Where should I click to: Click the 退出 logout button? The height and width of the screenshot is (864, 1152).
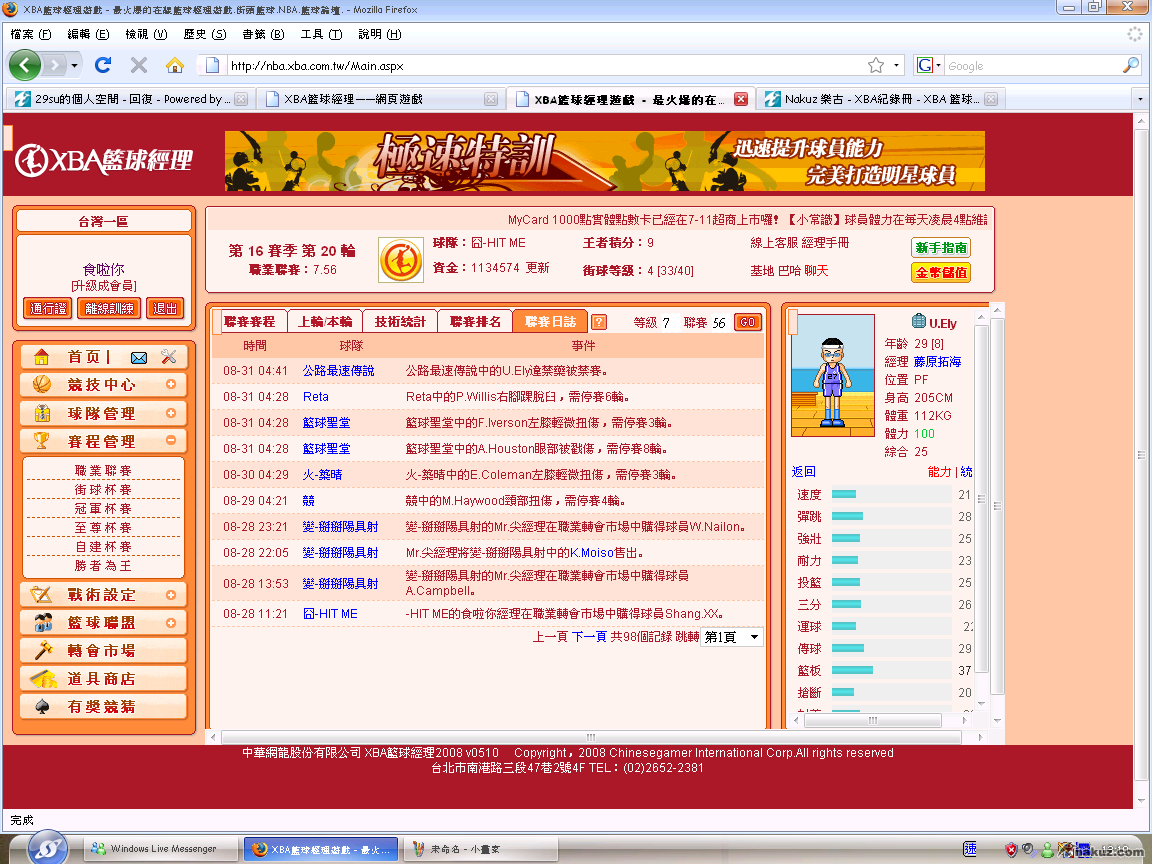[x=165, y=309]
